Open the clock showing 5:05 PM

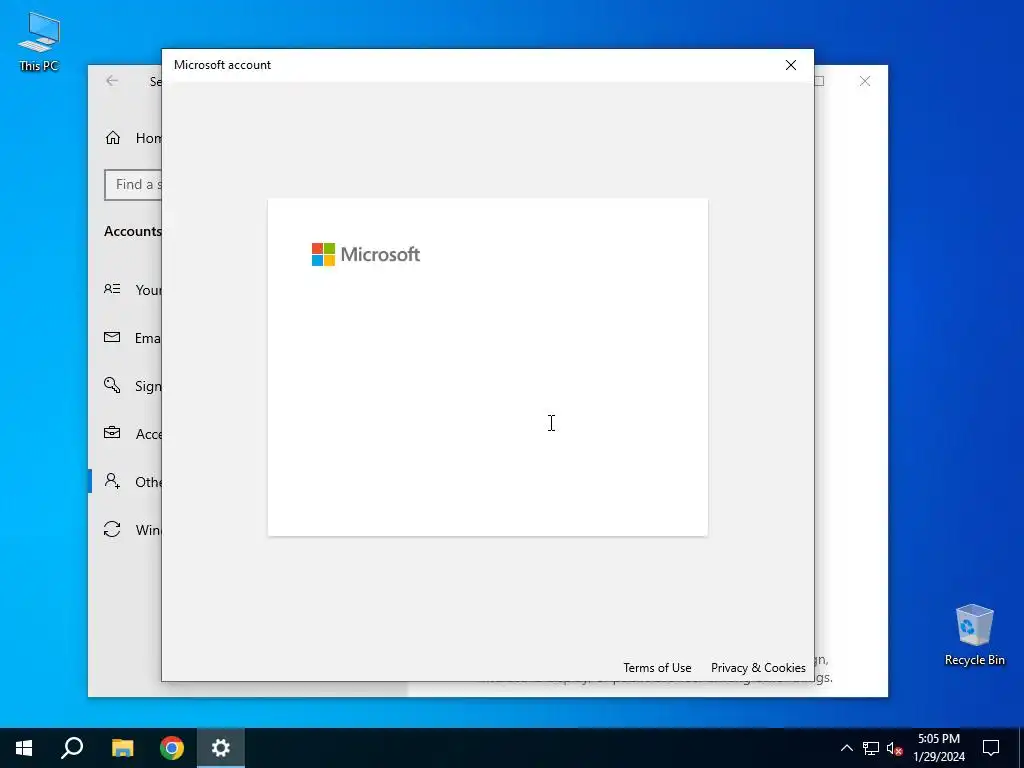point(939,748)
